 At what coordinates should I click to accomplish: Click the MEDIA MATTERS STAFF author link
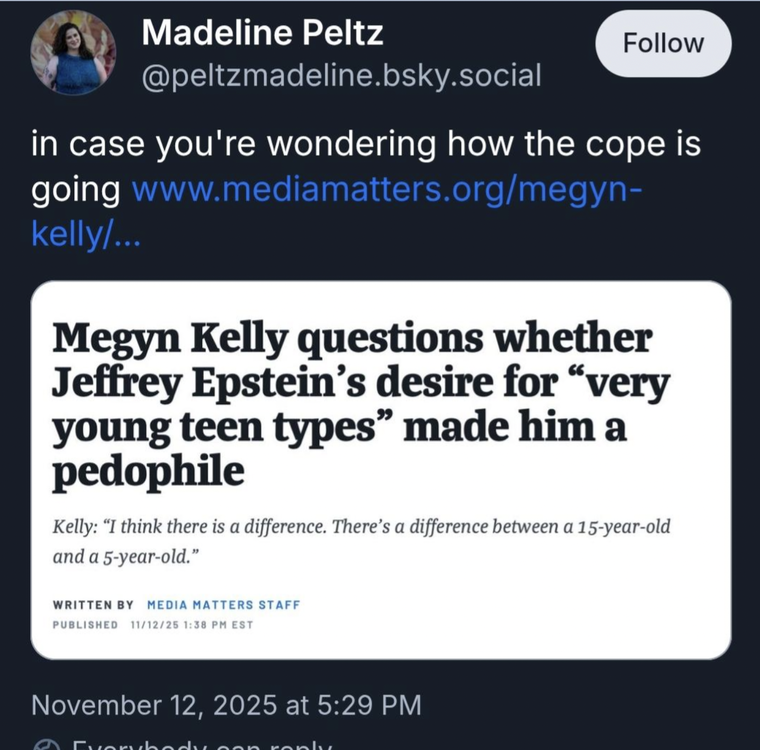point(223,605)
